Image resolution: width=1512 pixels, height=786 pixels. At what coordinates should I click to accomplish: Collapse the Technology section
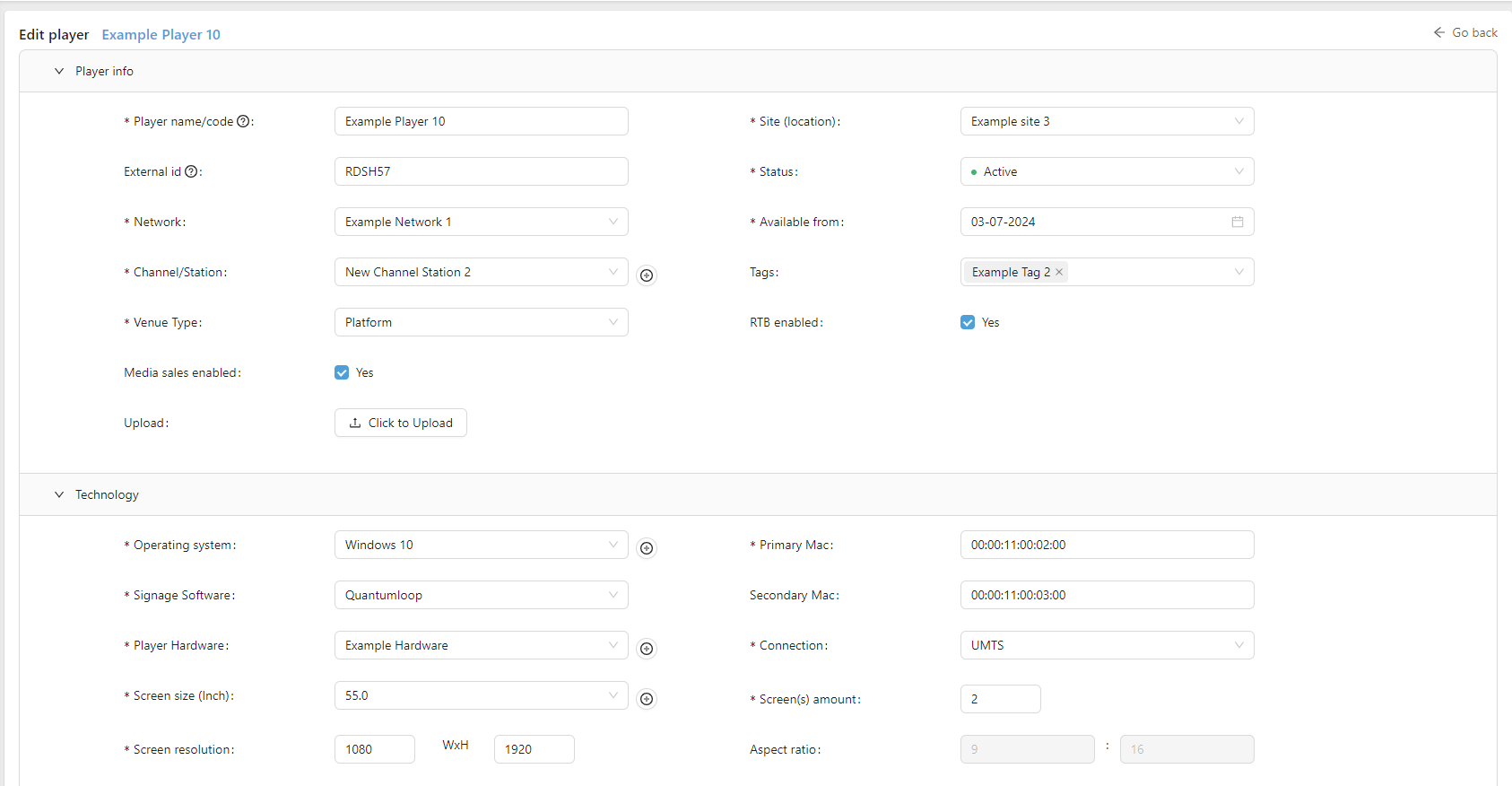pyautogui.click(x=59, y=494)
